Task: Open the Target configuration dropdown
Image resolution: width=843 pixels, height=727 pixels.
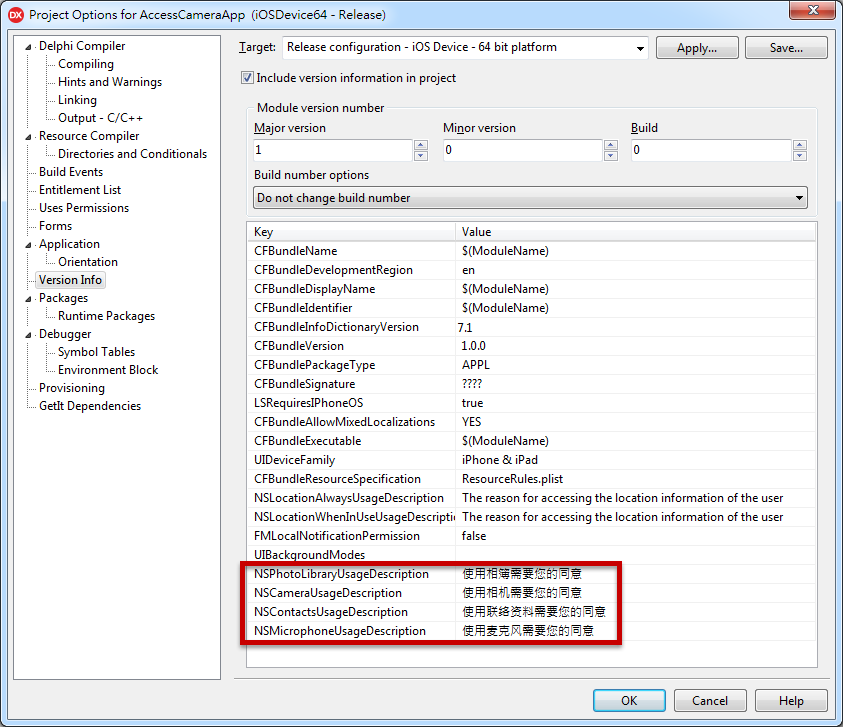Action: click(640, 48)
